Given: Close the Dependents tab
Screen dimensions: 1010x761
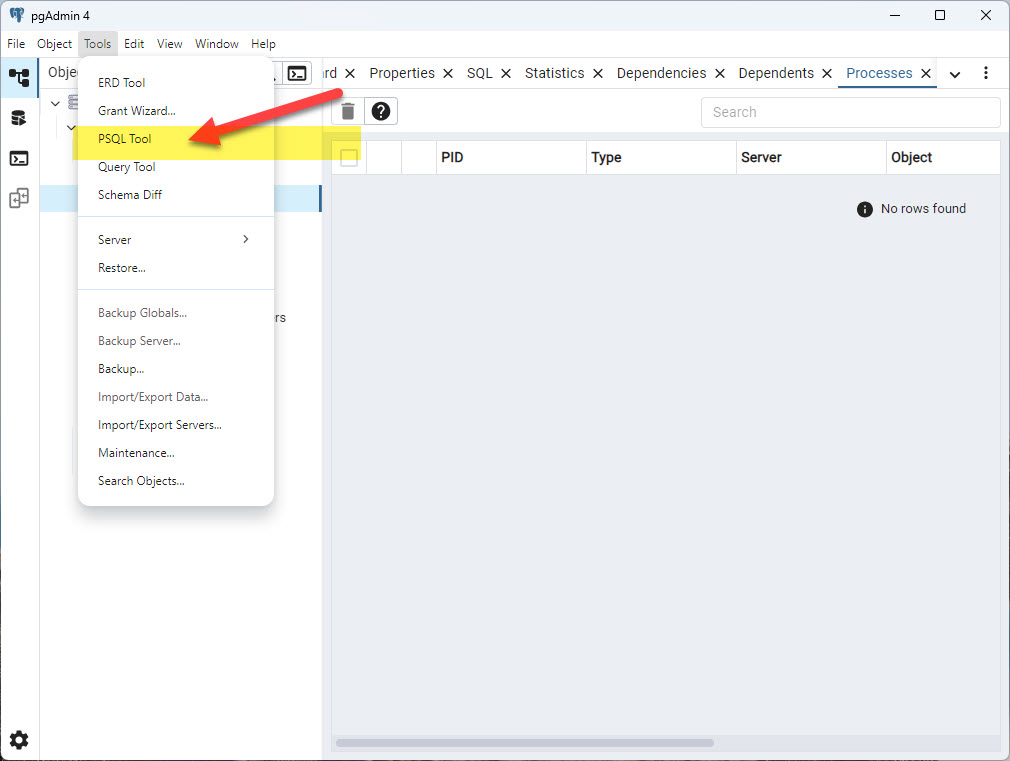Looking at the screenshot, I should pos(827,73).
